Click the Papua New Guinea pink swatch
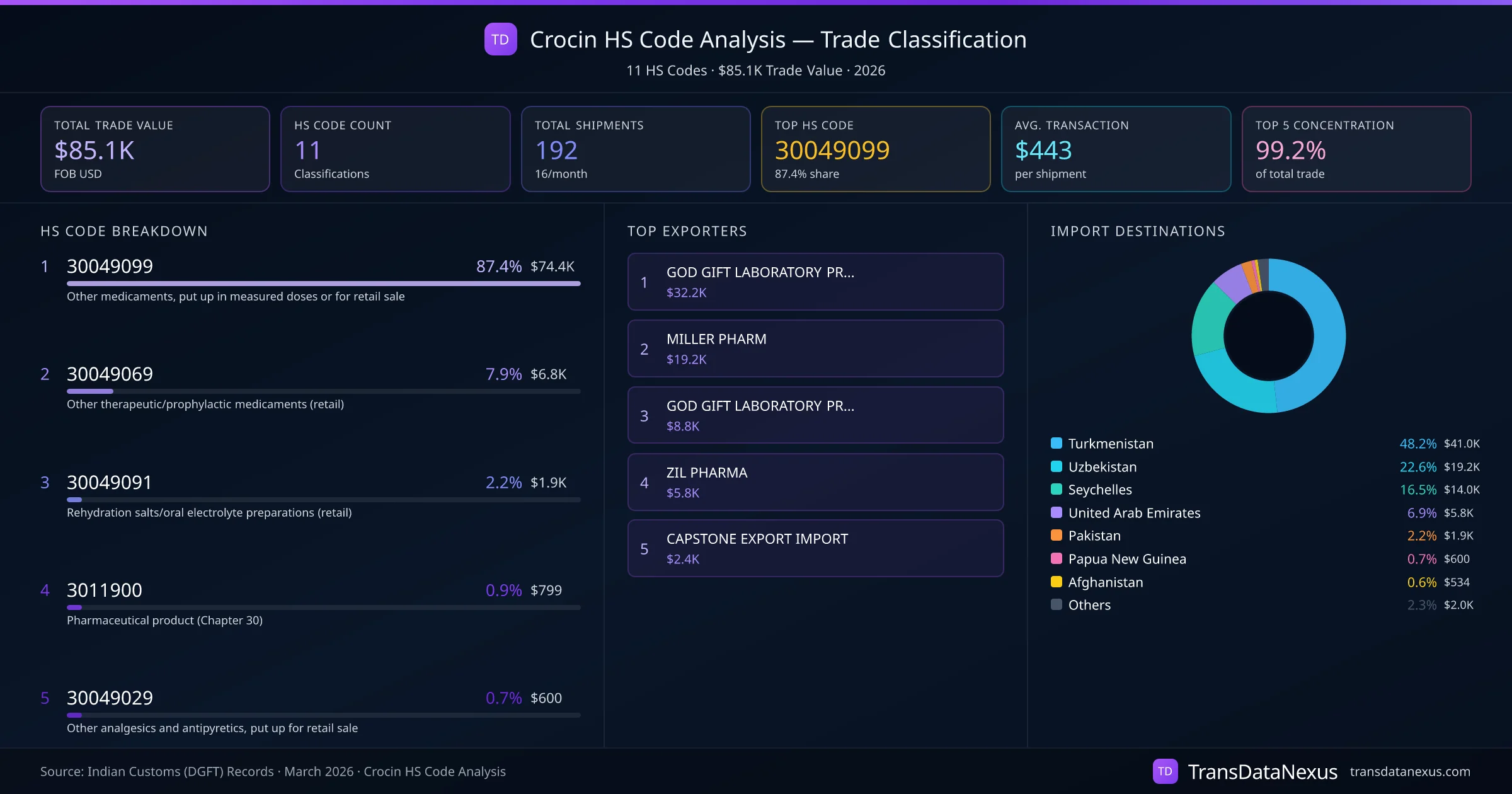This screenshot has width=1512, height=794. (1057, 558)
